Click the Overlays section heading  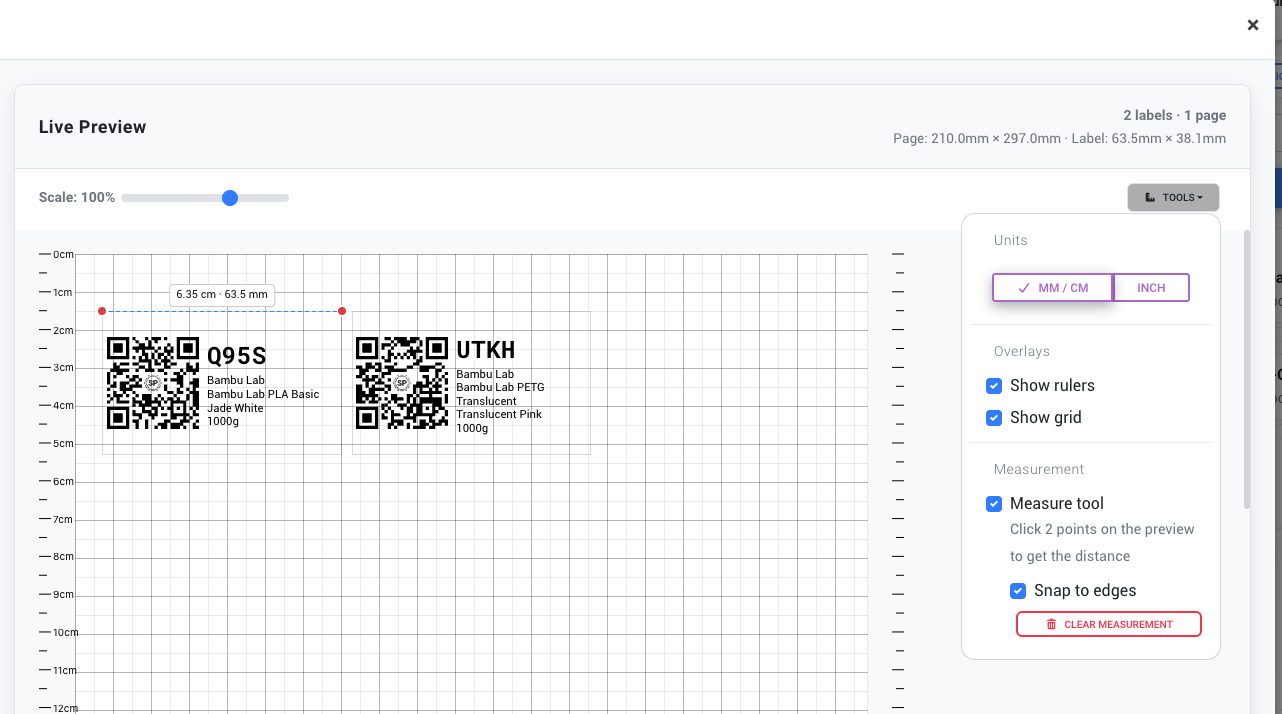pyautogui.click(x=1022, y=351)
